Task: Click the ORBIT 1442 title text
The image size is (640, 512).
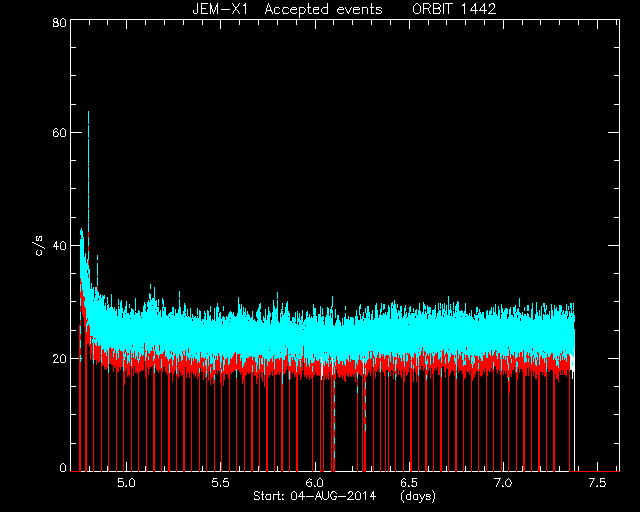Action: click(x=454, y=9)
